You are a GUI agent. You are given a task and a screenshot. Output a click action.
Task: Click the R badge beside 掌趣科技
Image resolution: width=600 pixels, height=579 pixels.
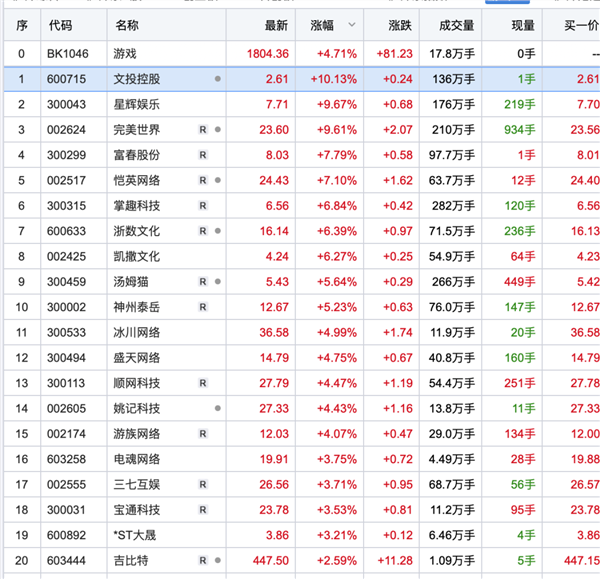(x=203, y=207)
